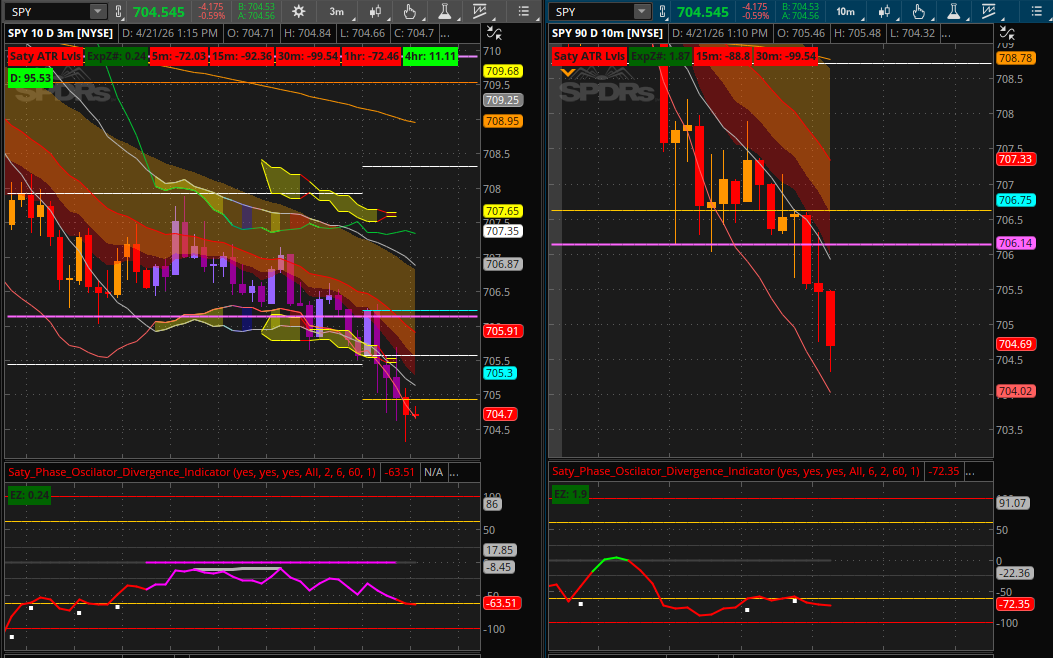Open patterns icon in right chart toolbar

(990, 11)
